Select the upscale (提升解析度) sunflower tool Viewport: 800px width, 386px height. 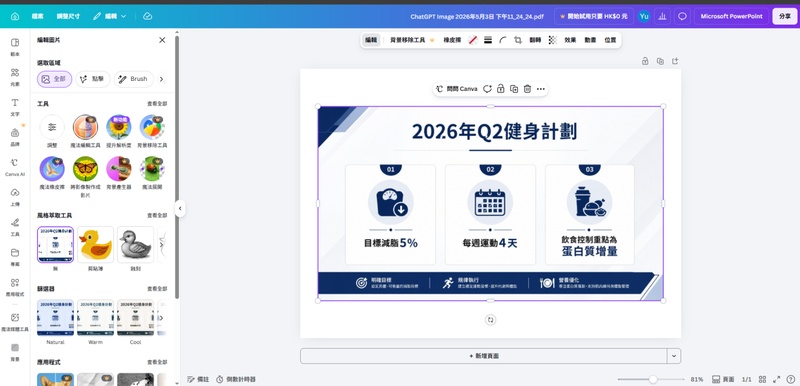pyautogui.click(x=119, y=132)
